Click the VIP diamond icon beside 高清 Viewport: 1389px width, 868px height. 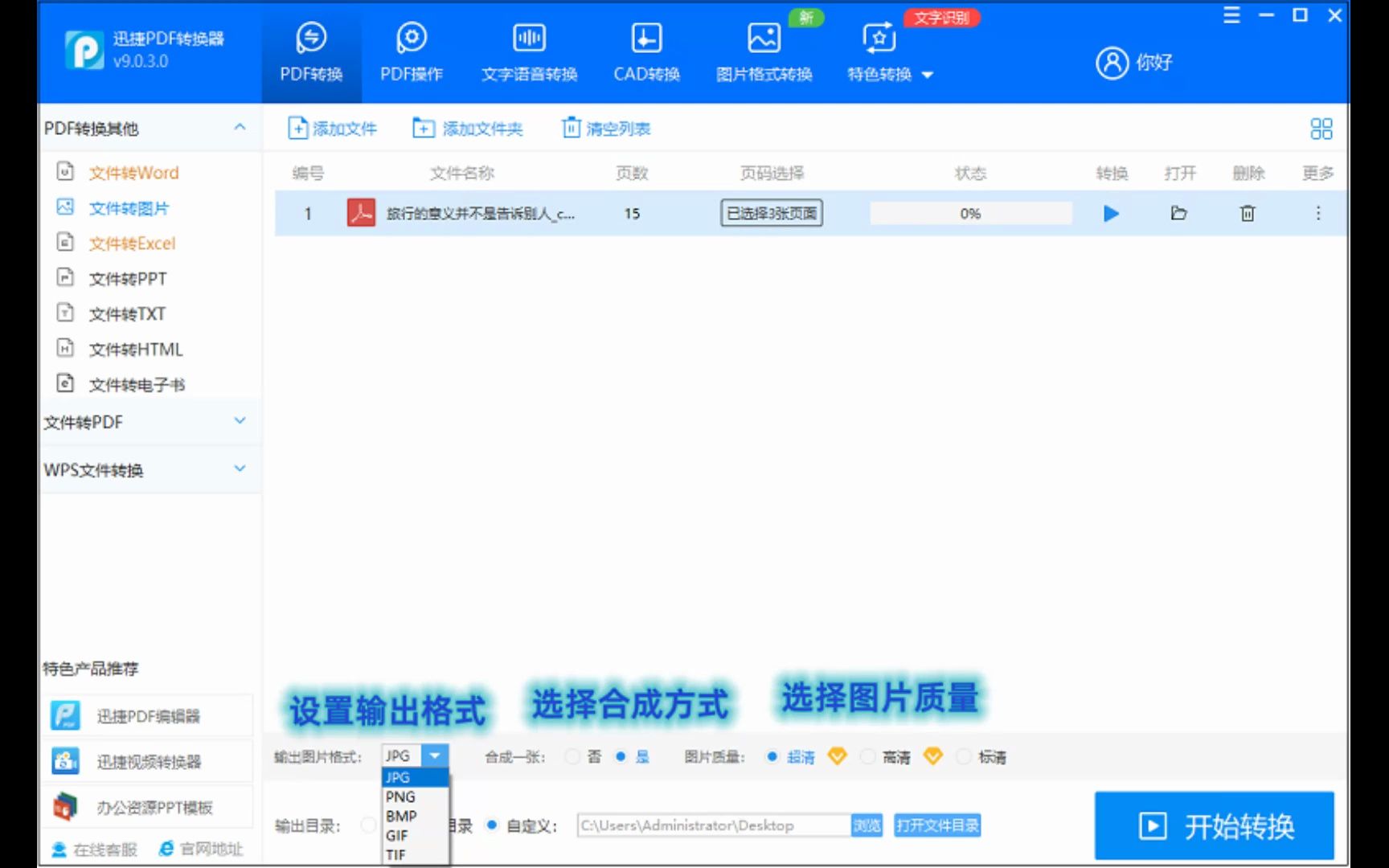pyautogui.click(x=932, y=756)
